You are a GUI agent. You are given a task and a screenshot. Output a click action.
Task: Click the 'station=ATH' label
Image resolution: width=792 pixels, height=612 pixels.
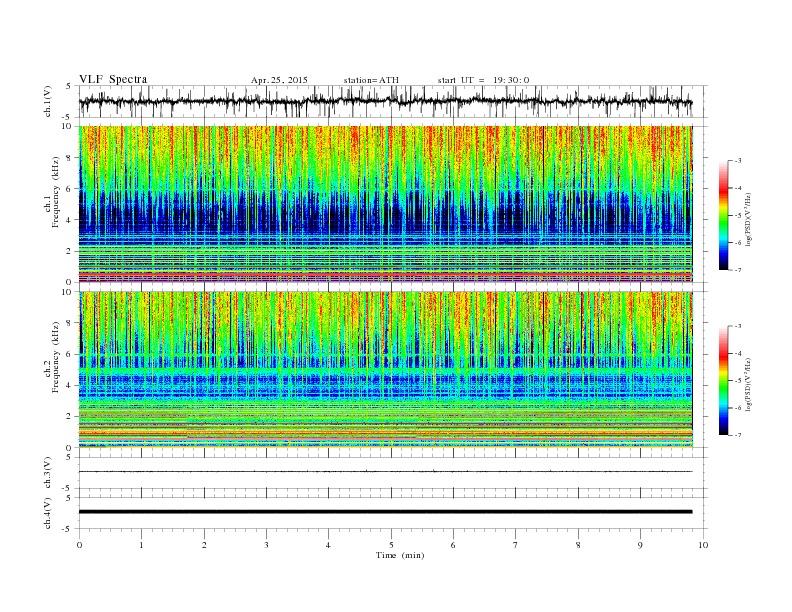click(371, 80)
